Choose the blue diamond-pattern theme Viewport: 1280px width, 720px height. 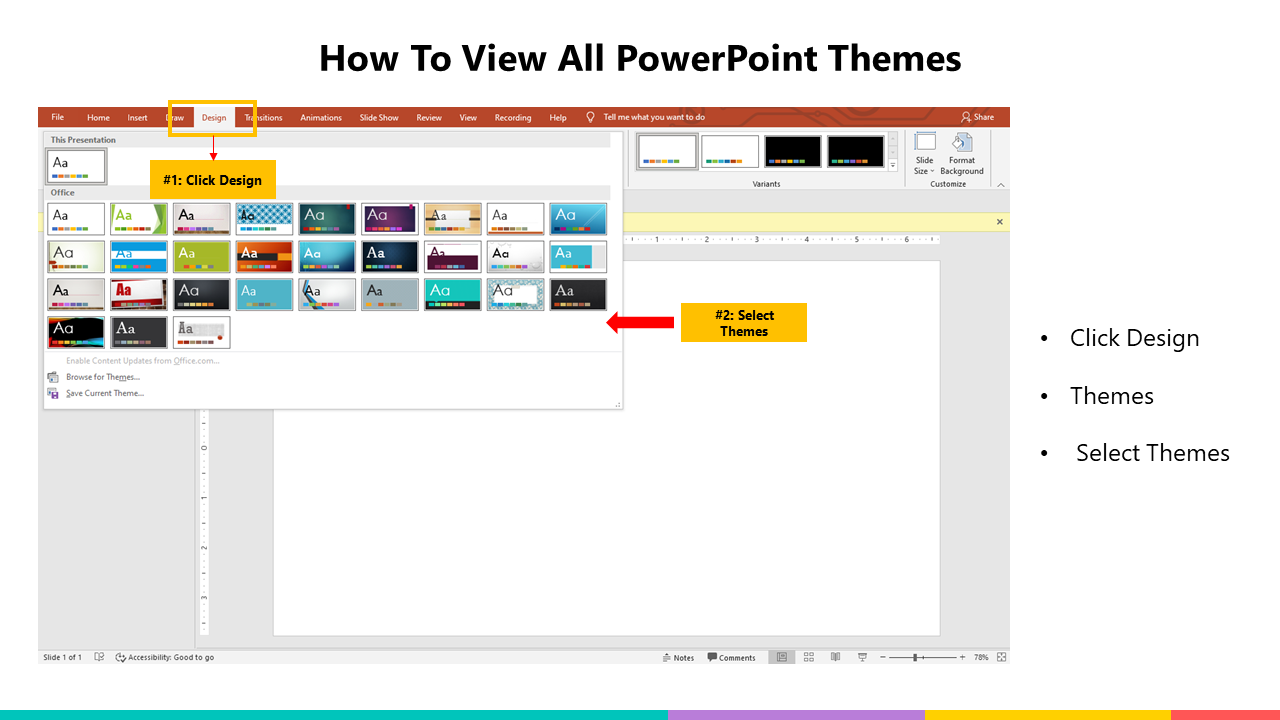264,219
